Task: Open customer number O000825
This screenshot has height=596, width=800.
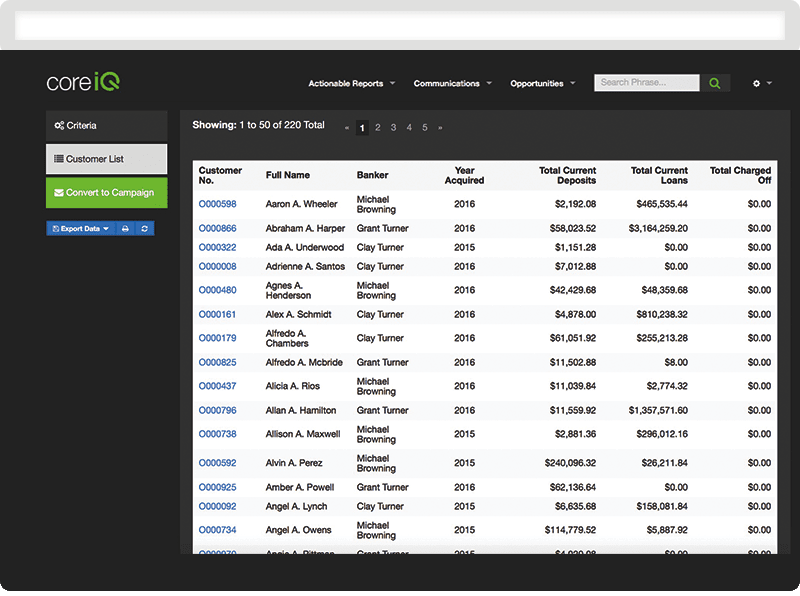Action: [217, 362]
